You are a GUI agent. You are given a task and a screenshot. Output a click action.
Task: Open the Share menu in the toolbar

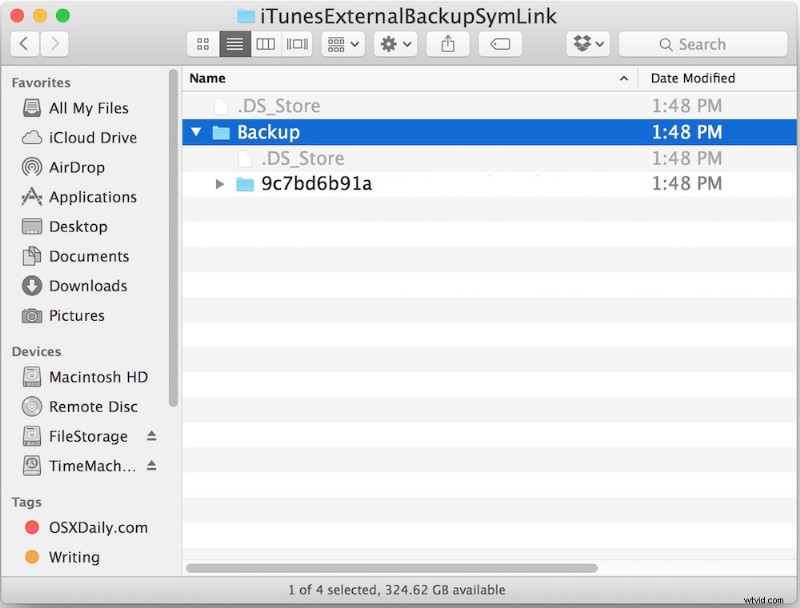click(447, 43)
